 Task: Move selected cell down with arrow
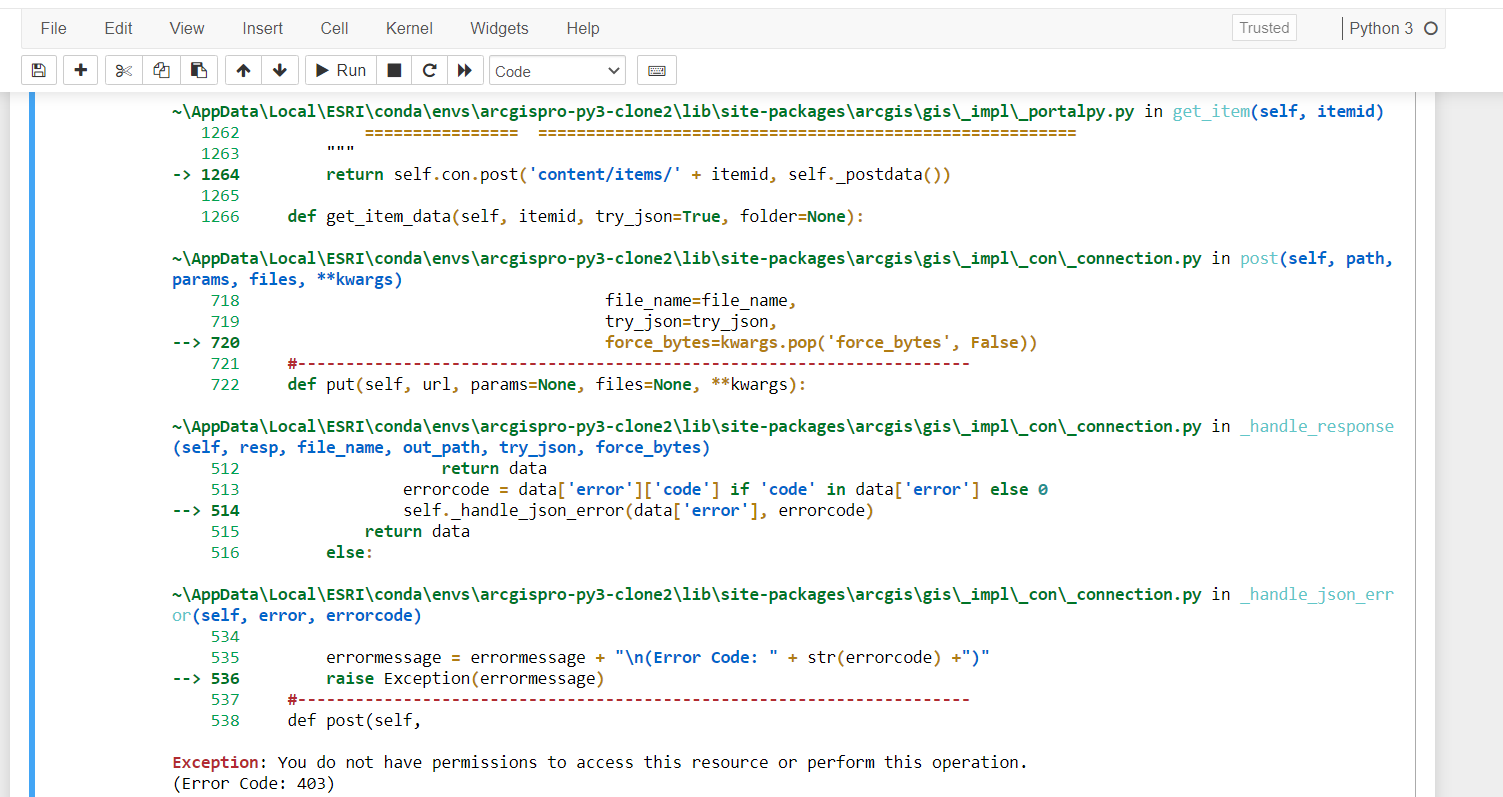[279, 71]
